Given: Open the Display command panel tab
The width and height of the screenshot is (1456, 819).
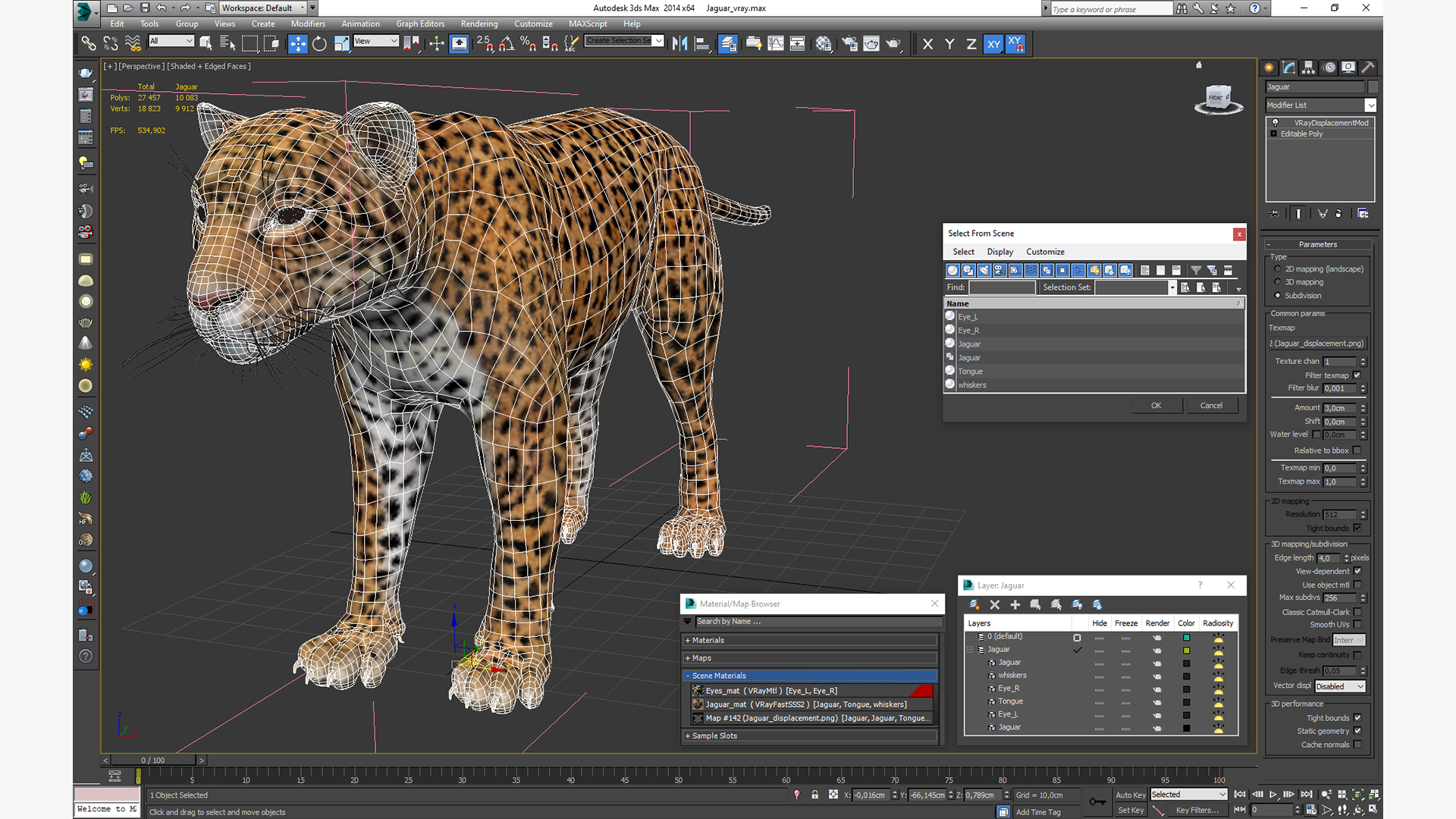Looking at the screenshot, I should coord(1348,67).
